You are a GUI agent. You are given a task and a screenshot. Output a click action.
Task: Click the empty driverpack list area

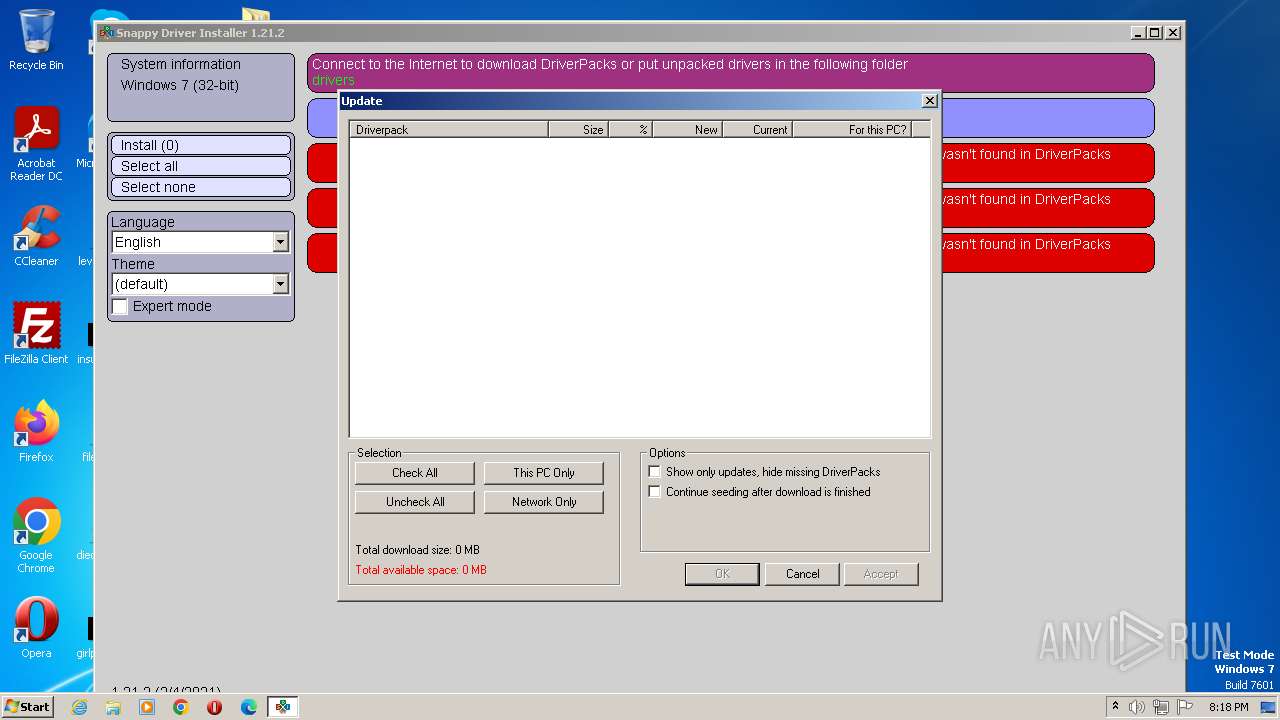pyautogui.click(x=640, y=287)
